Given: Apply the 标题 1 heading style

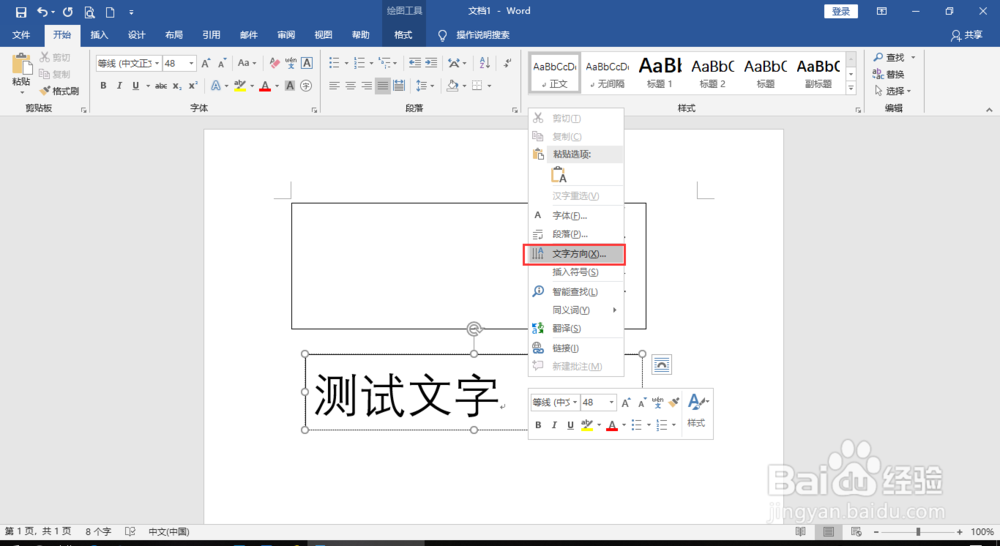Looking at the screenshot, I should click(x=660, y=73).
